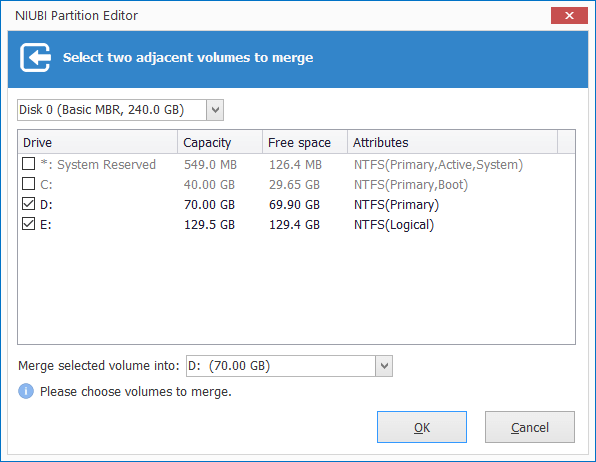
Task: Confirm merge with the OK button
Action: point(422,427)
